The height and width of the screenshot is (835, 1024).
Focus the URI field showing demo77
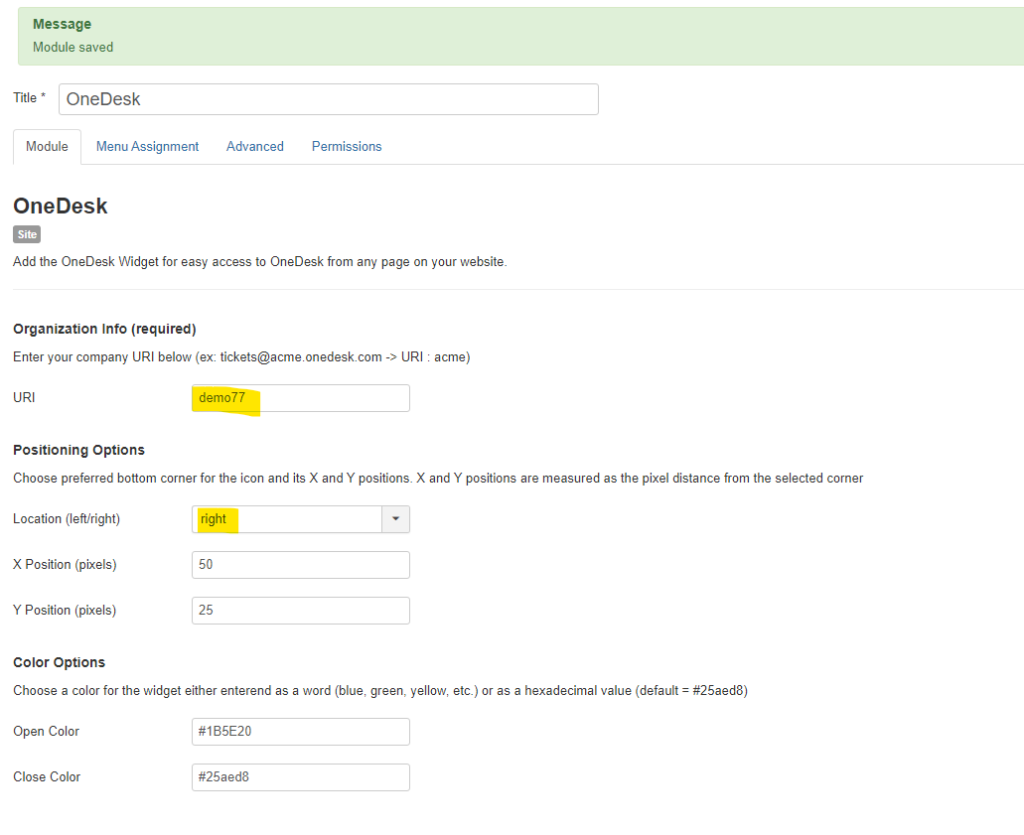(300, 398)
